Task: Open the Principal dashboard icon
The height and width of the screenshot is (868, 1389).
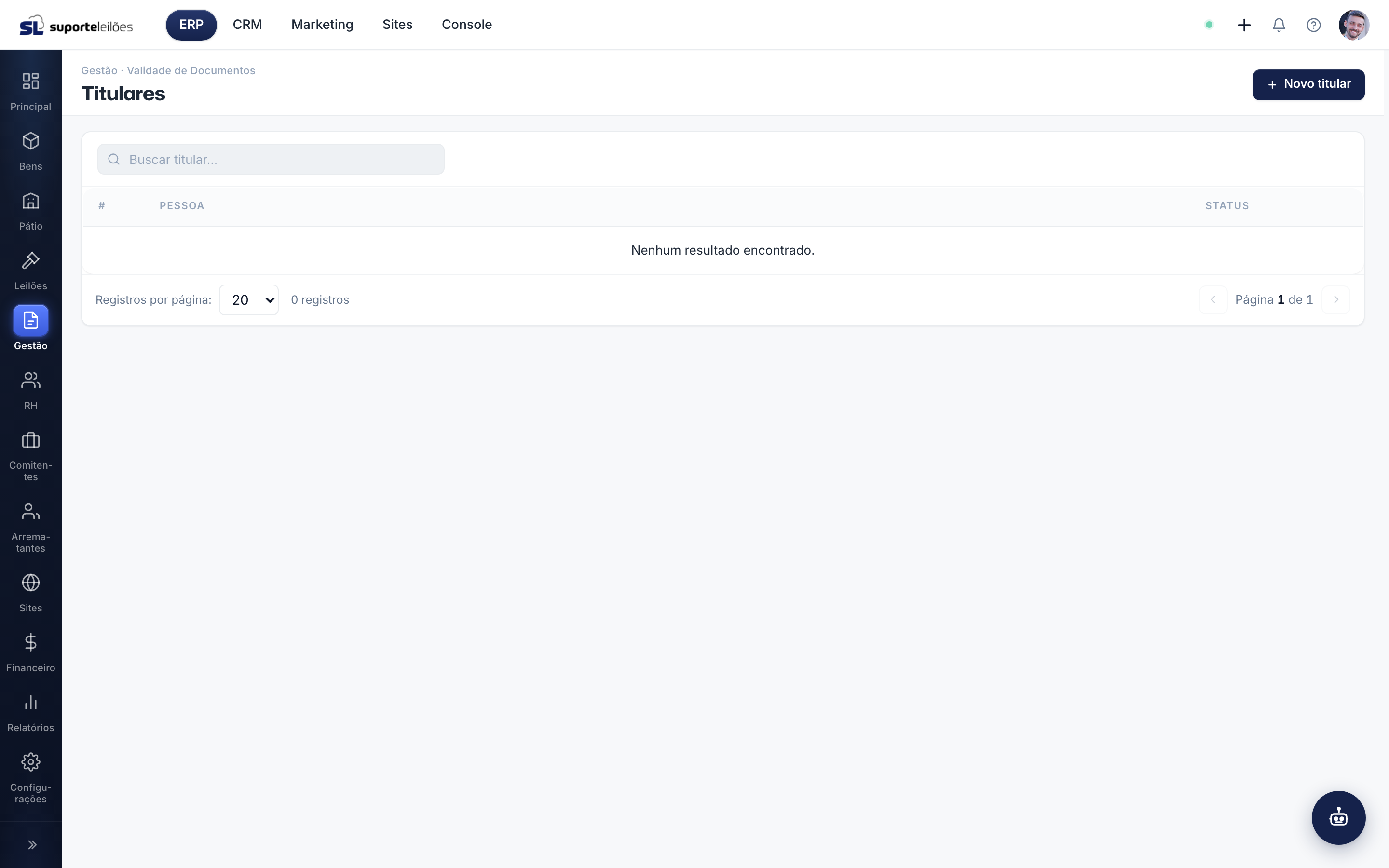Action: 30,81
